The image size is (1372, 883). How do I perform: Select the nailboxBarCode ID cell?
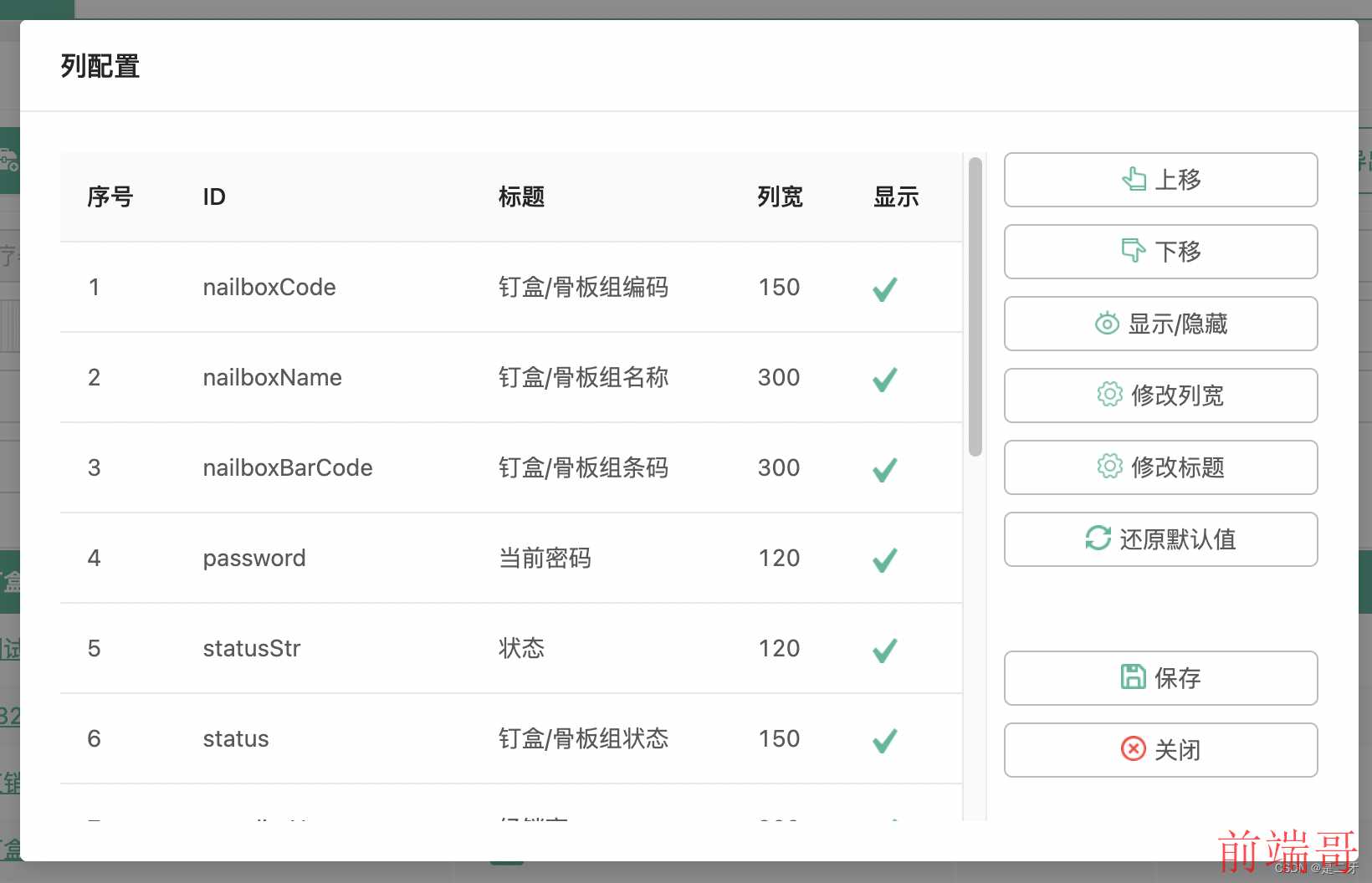click(288, 467)
